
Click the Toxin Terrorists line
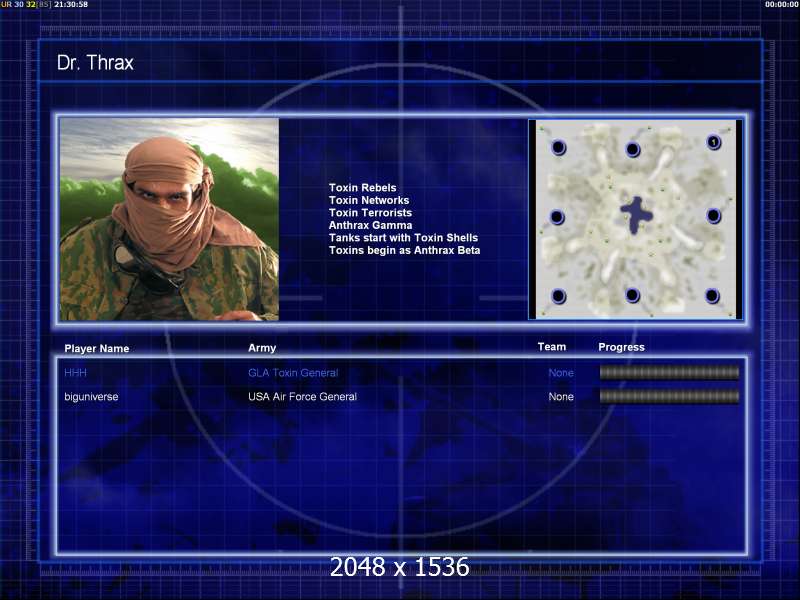tap(370, 213)
